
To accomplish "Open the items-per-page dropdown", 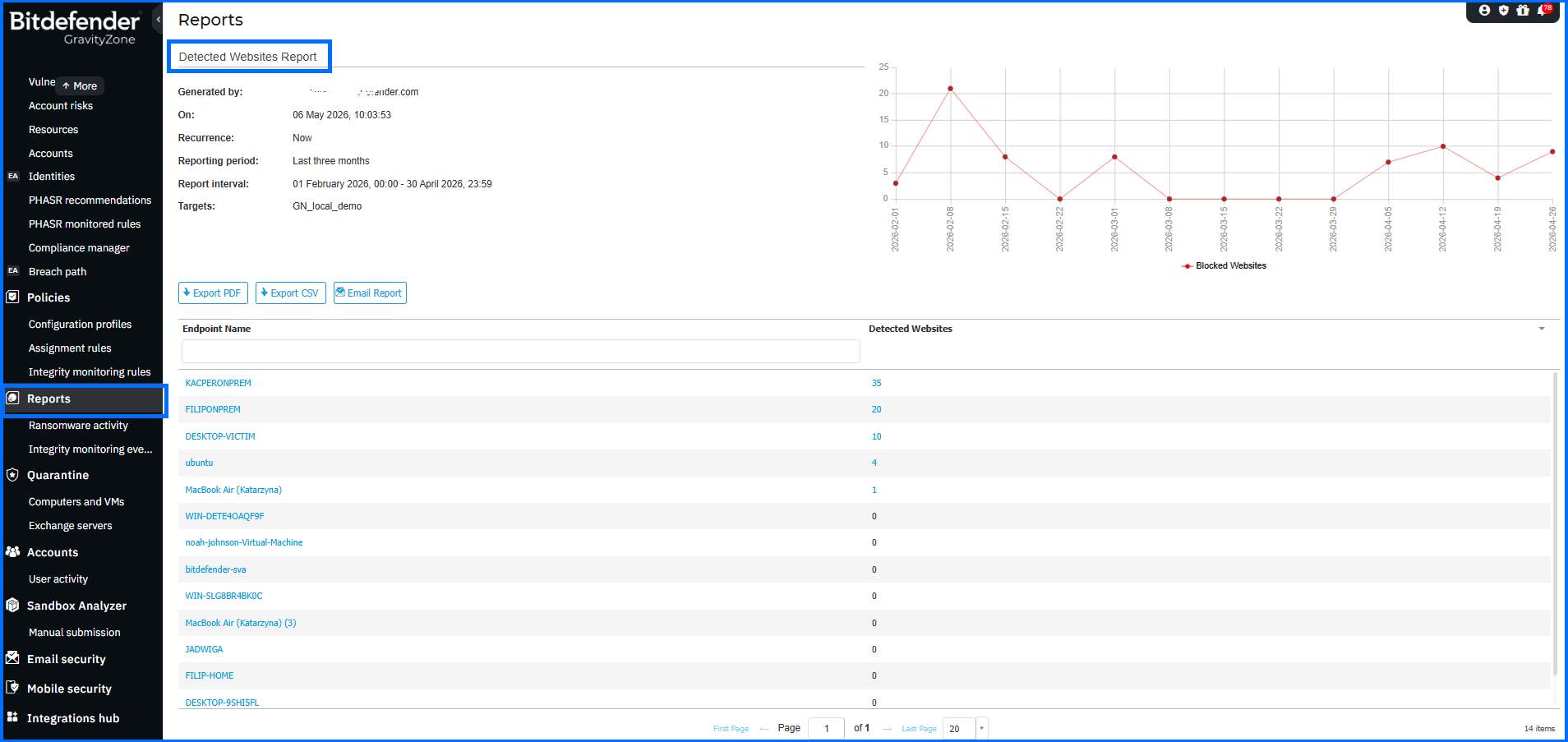I will (x=981, y=728).
